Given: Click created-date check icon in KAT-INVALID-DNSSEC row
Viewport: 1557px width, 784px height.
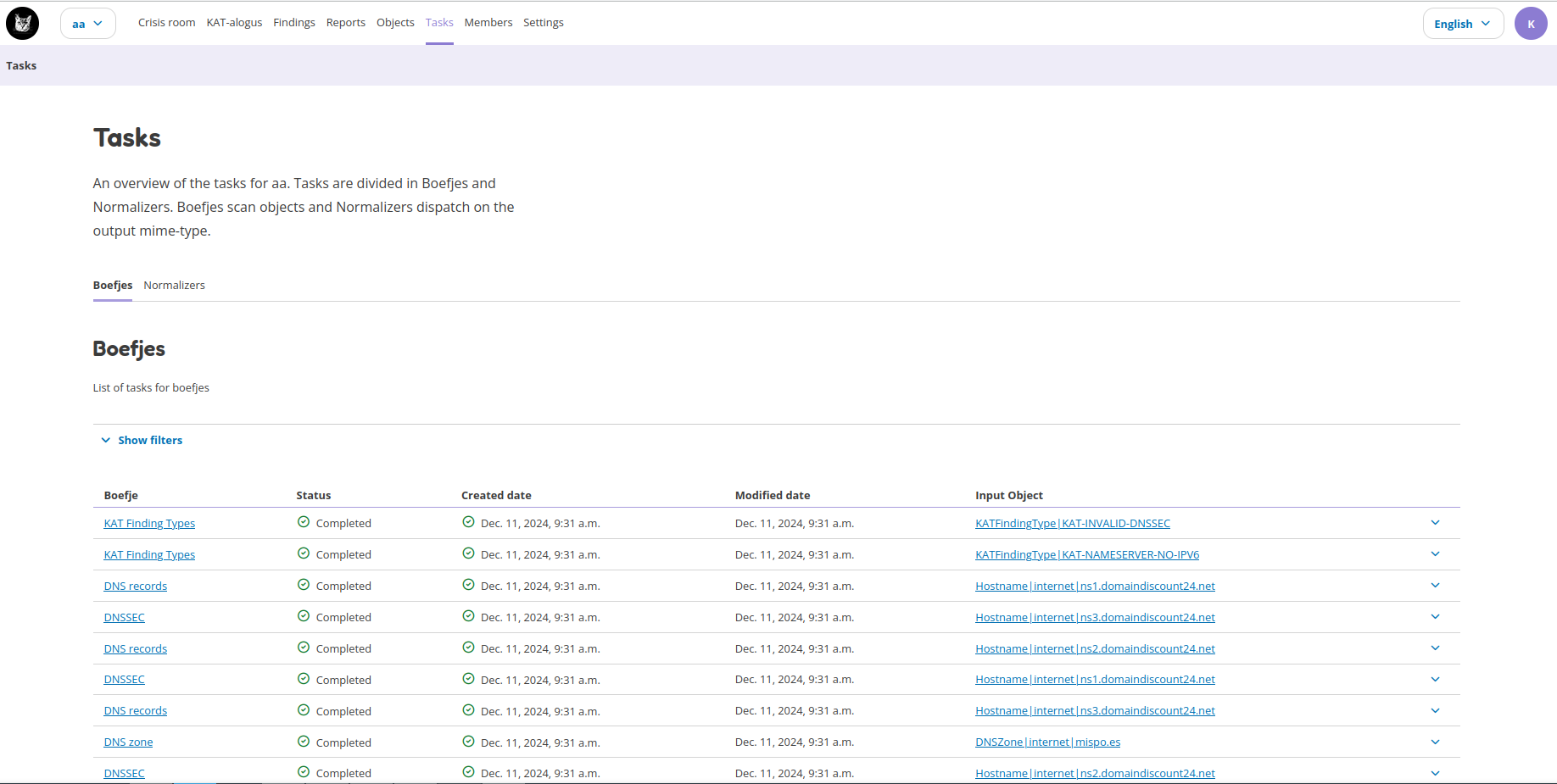Looking at the screenshot, I should (468, 522).
